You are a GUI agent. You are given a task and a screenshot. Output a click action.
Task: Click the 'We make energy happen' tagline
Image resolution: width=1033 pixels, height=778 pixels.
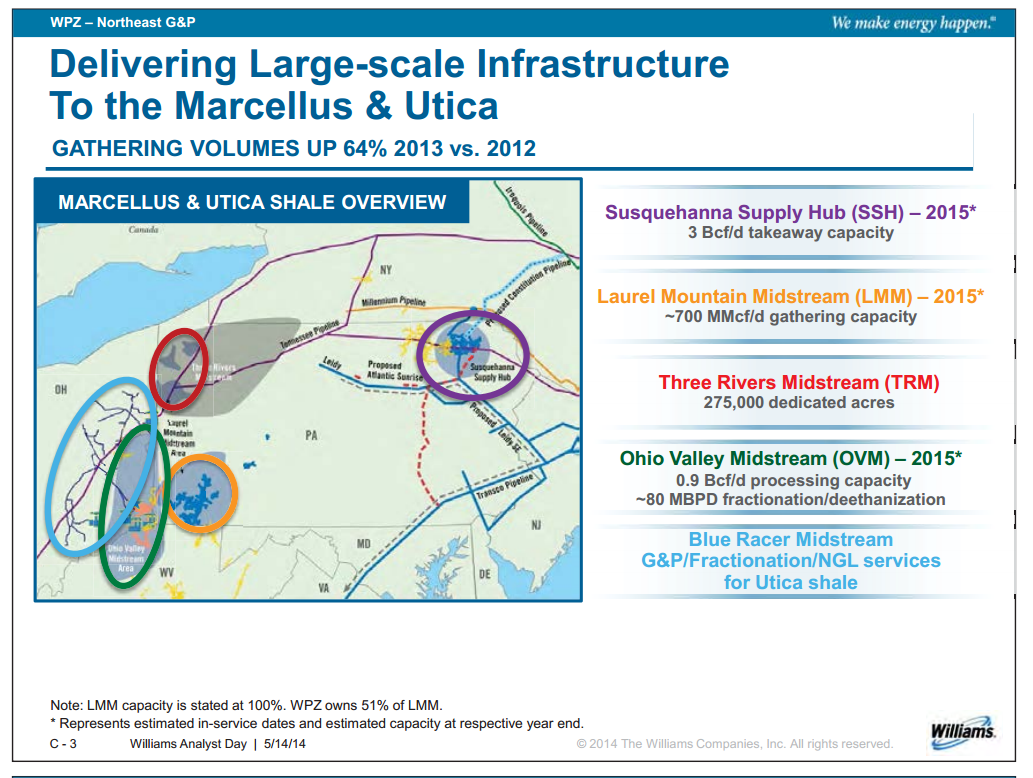[913, 23]
